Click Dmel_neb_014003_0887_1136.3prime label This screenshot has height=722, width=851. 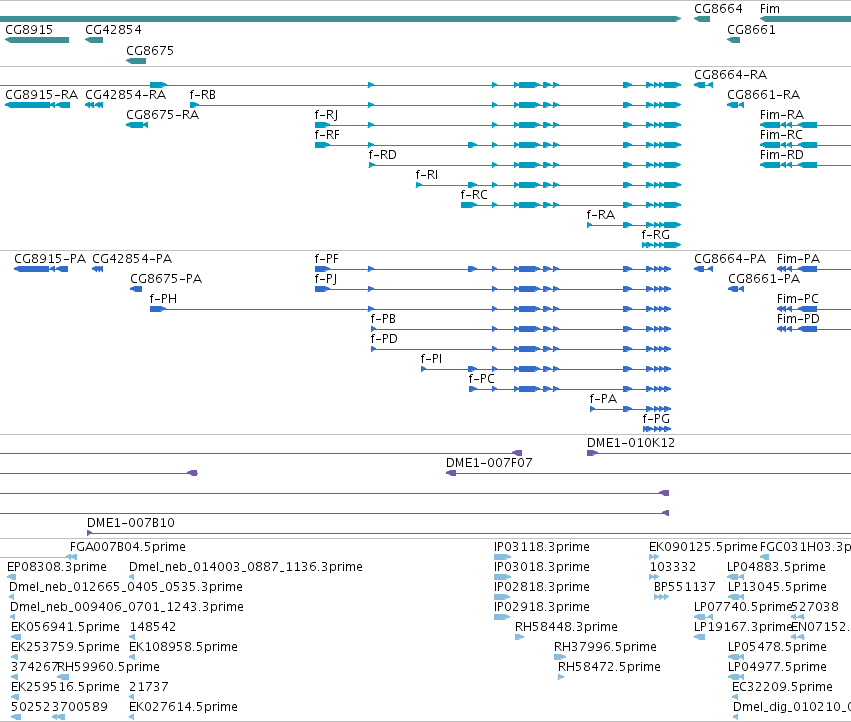(x=246, y=567)
